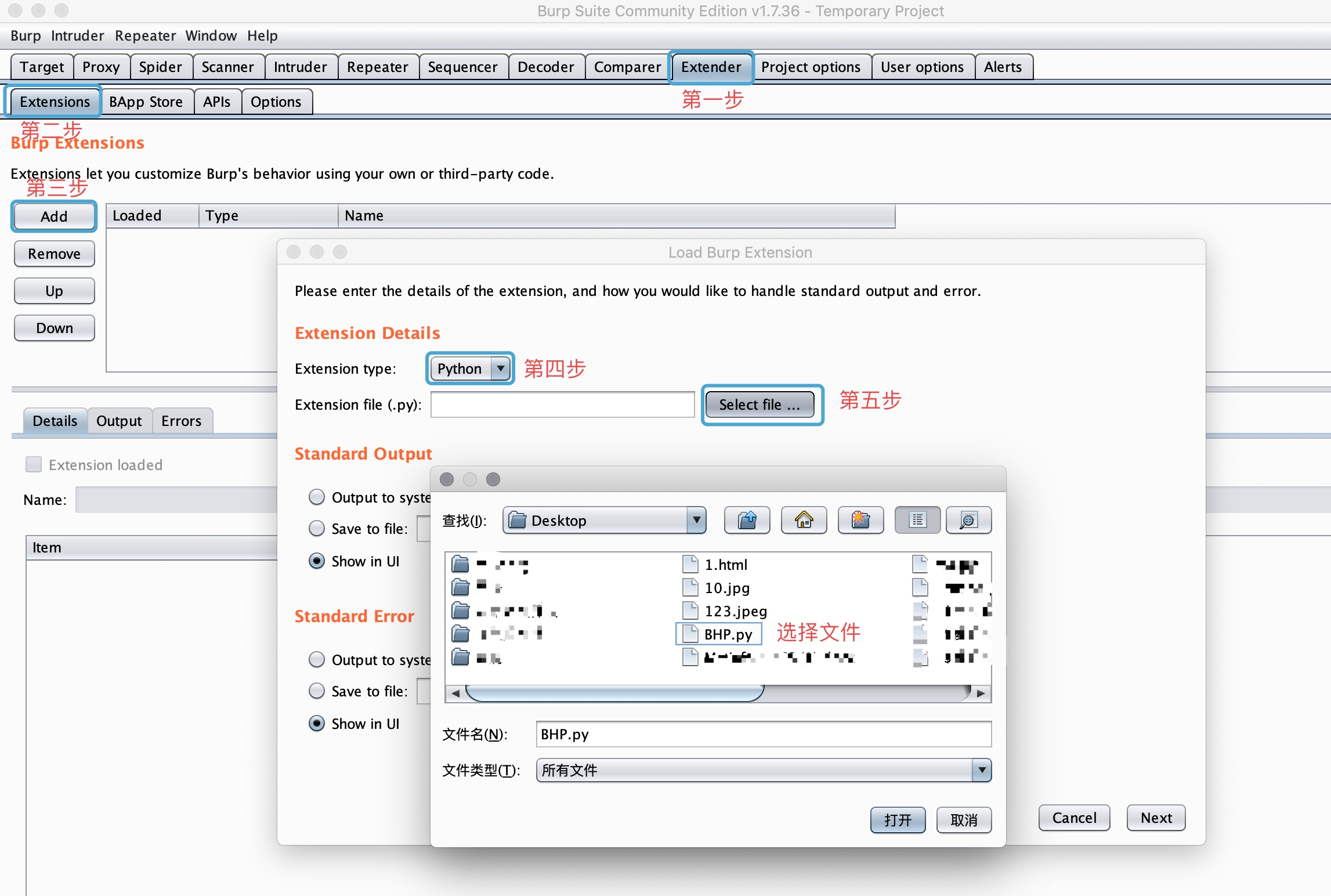The width and height of the screenshot is (1331, 896).
Task: Move extension Up in the list
Action: [55, 291]
